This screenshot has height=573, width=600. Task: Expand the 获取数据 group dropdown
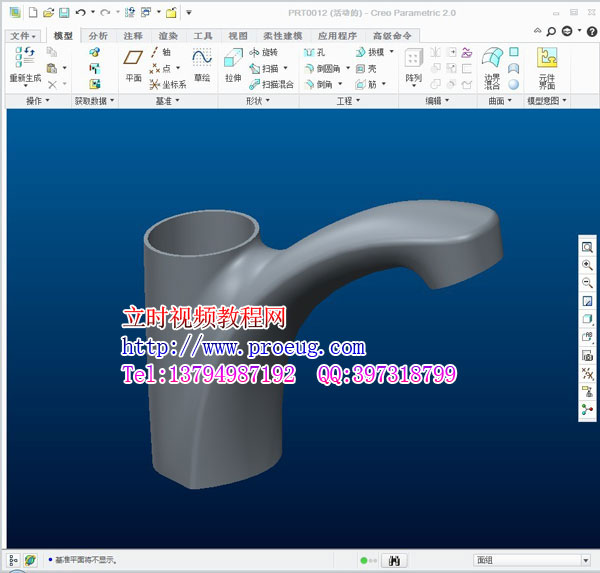pos(94,101)
